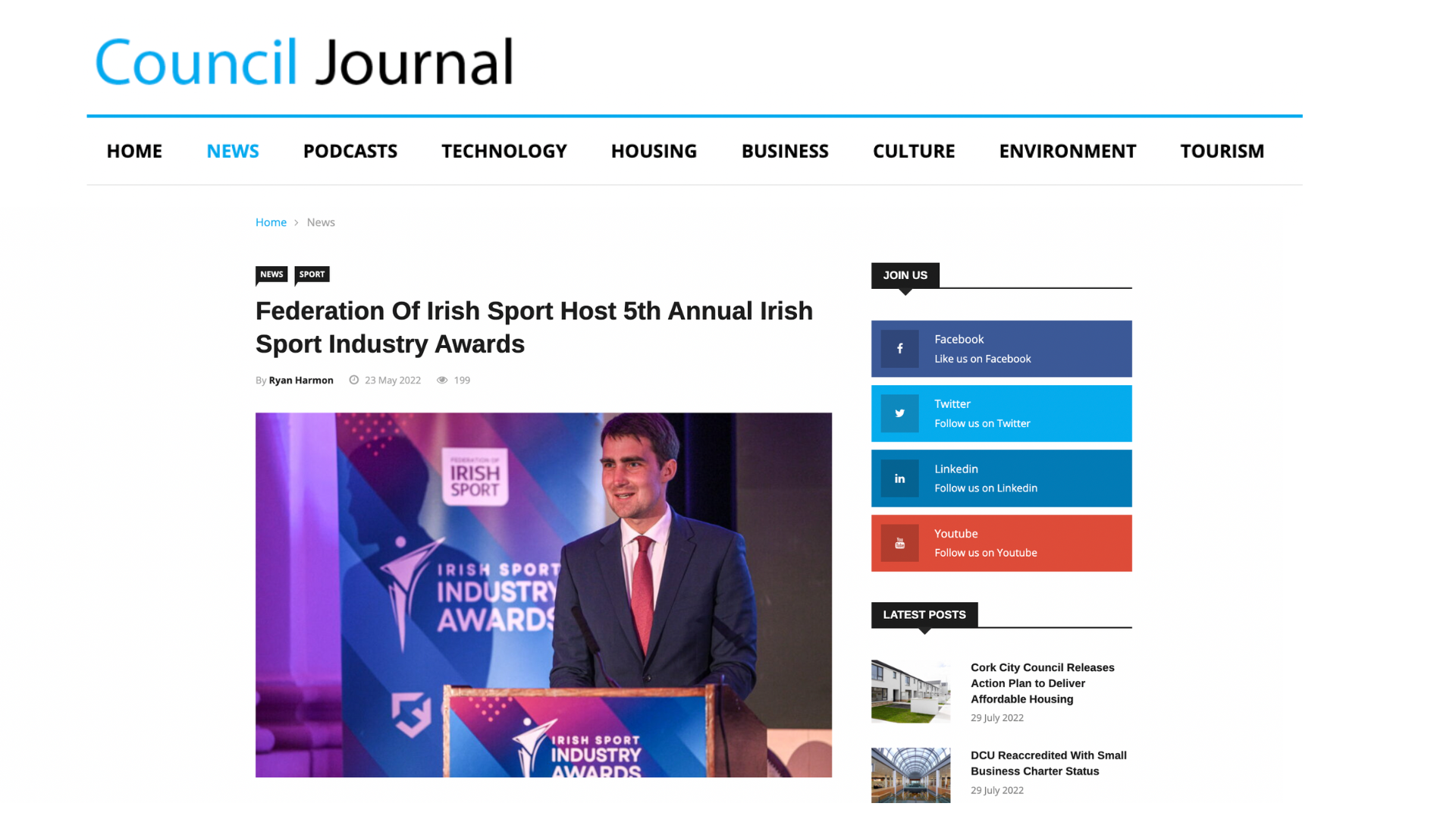
Task: Click the LATEST POSTS heading
Action: pos(924,615)
